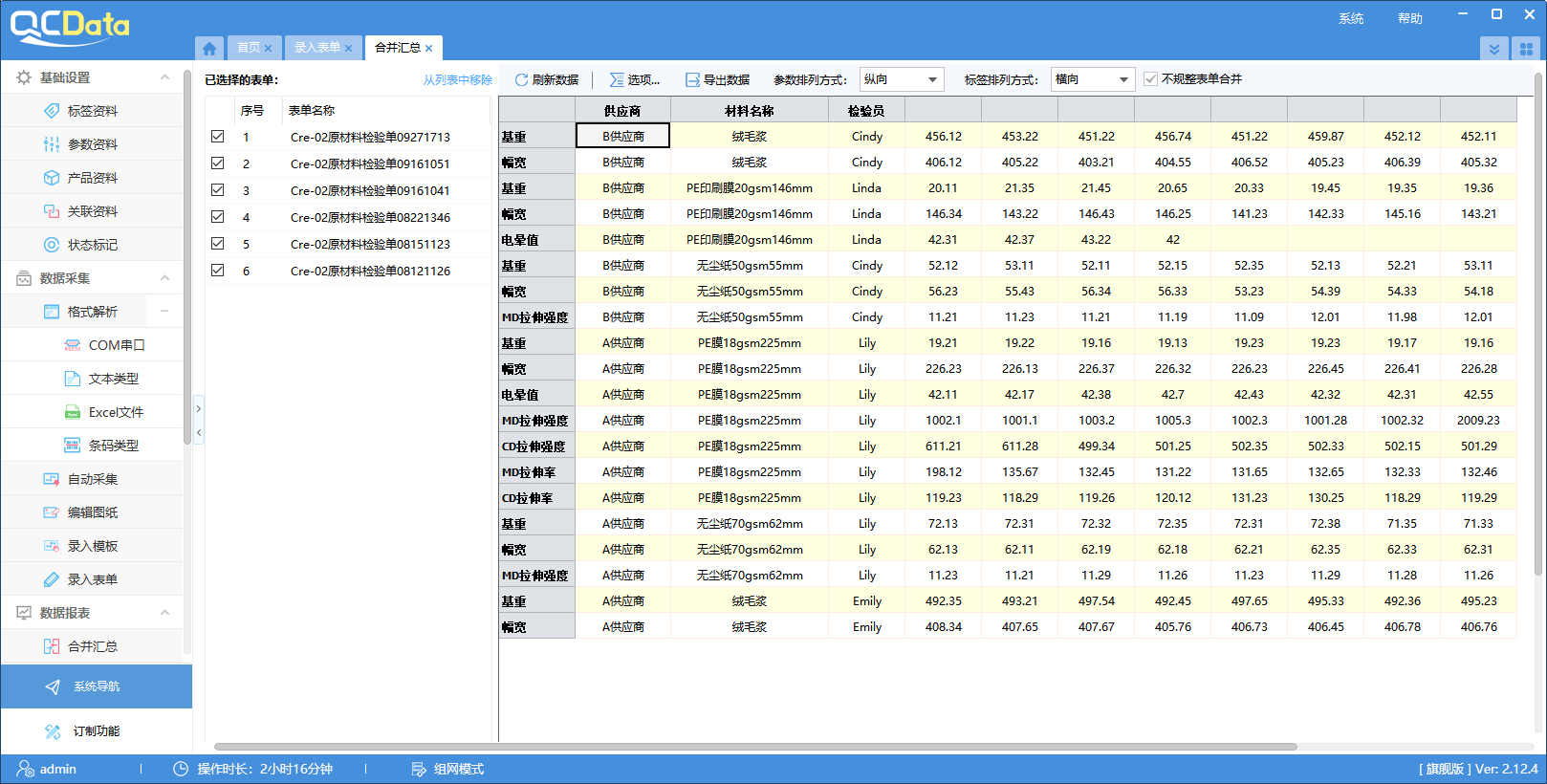Click the 表单名称 list header
1547x784 pixels.
pyautogui.click(x=386, y=111)
